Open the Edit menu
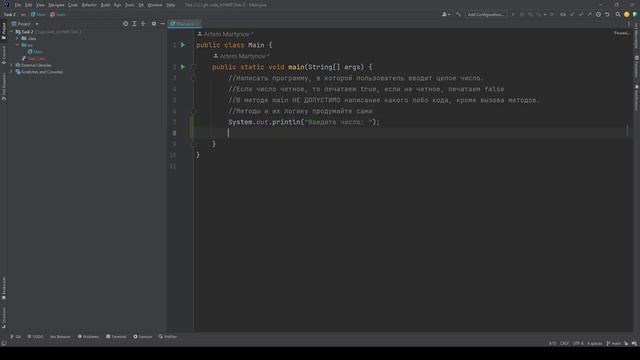 click(x=28, y=5)
